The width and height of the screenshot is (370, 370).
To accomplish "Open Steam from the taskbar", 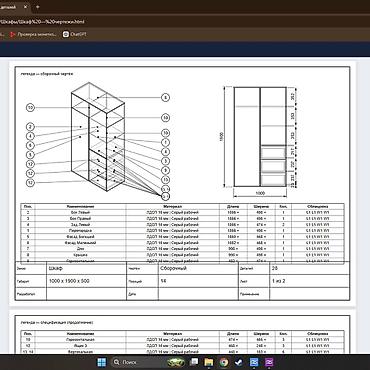I will coord(239,362).
